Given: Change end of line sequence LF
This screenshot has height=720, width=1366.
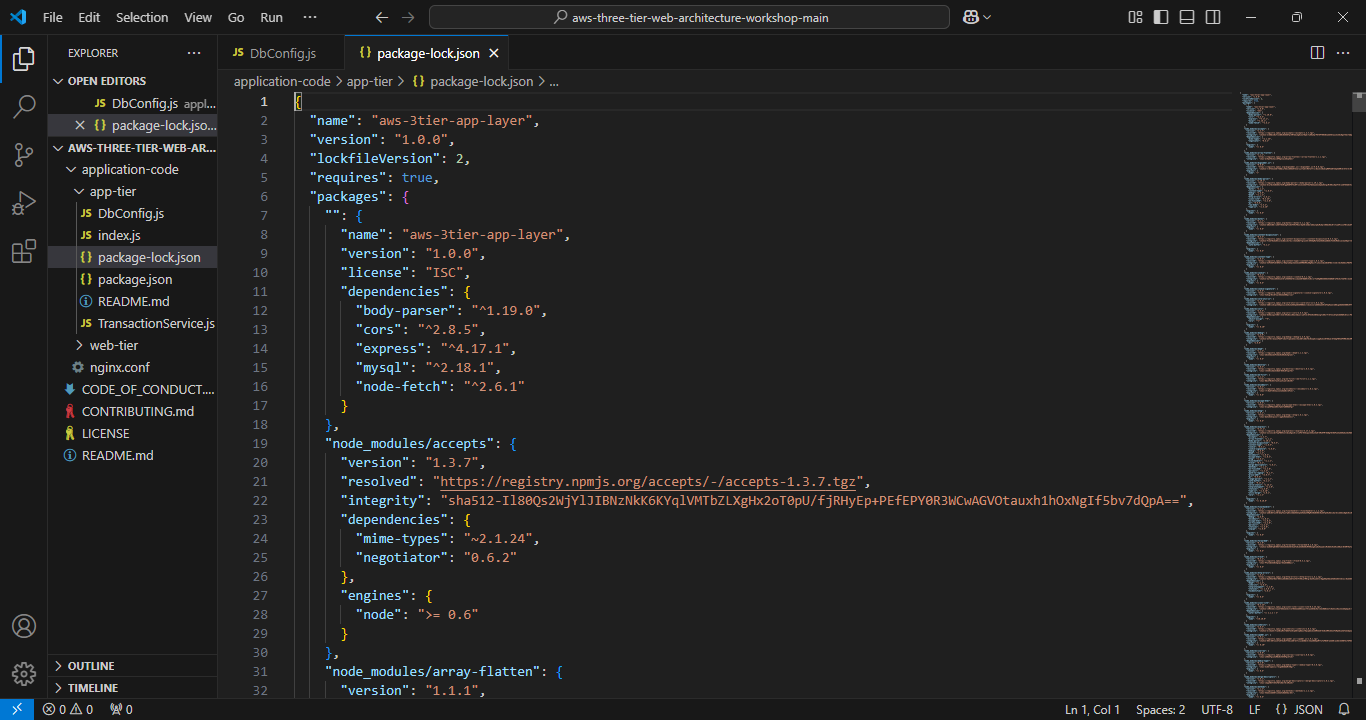Looking at the screenshot, I should [x=1254, y=709].
